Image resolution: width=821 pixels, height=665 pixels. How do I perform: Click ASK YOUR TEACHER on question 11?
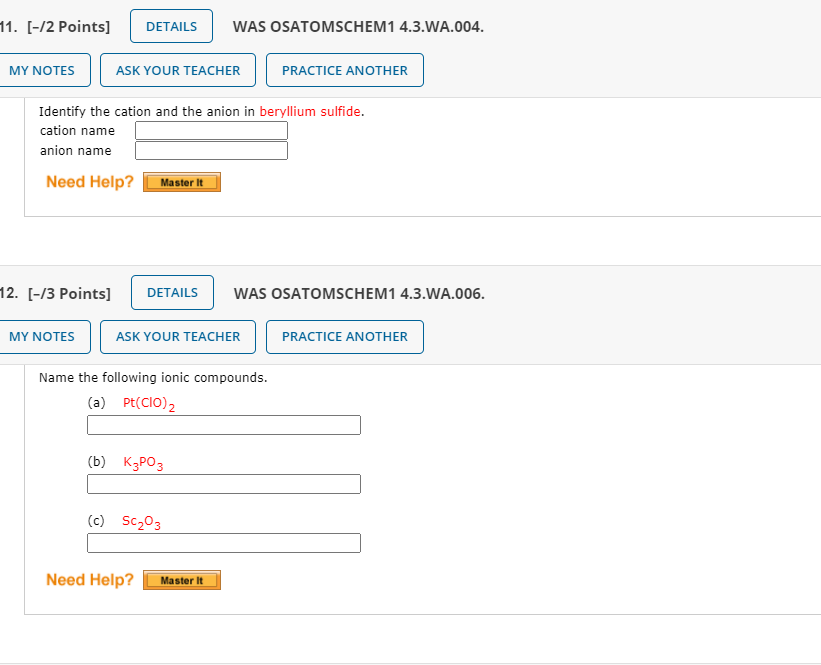pos(177,70)
